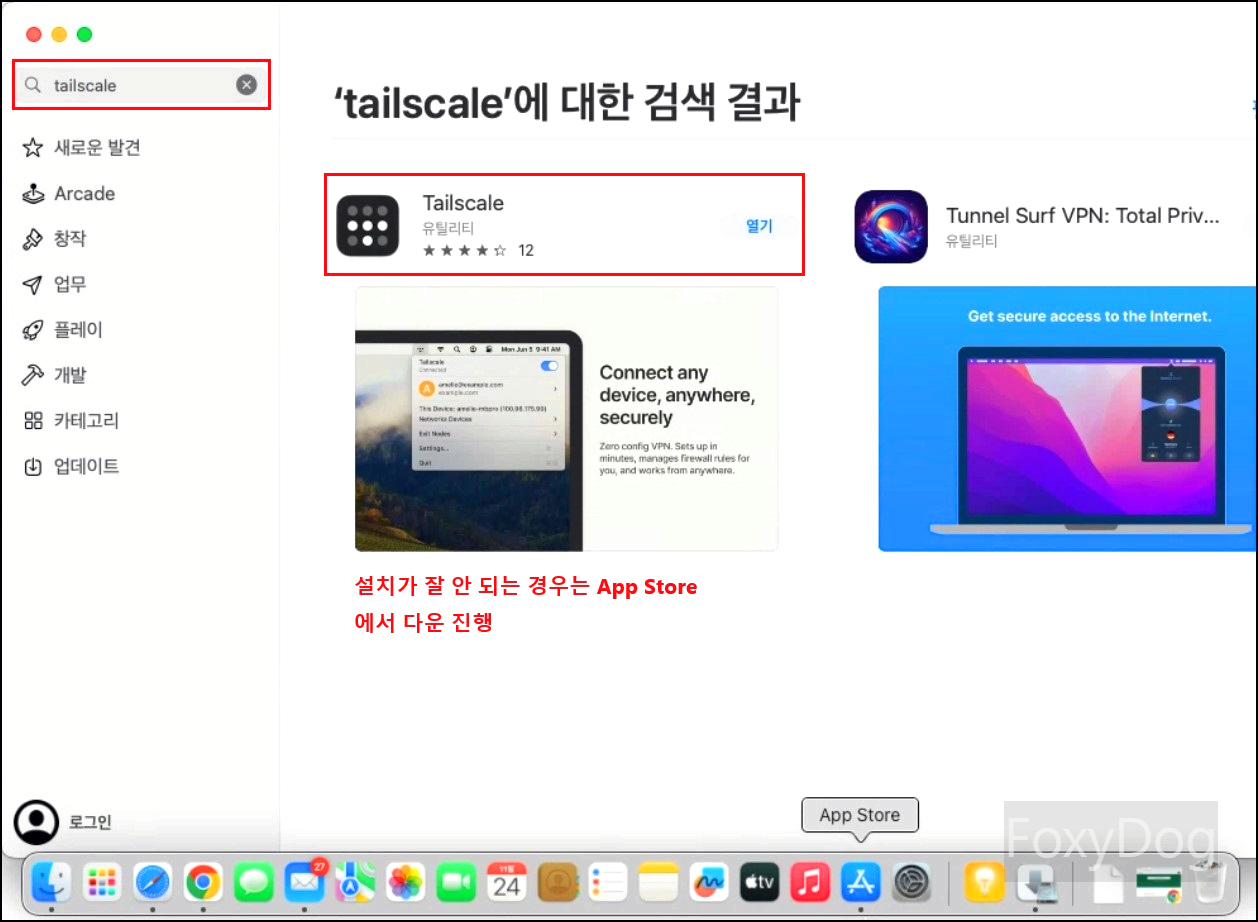Click the tailscale search field
1258x922 pixels.
pos(140,85)
